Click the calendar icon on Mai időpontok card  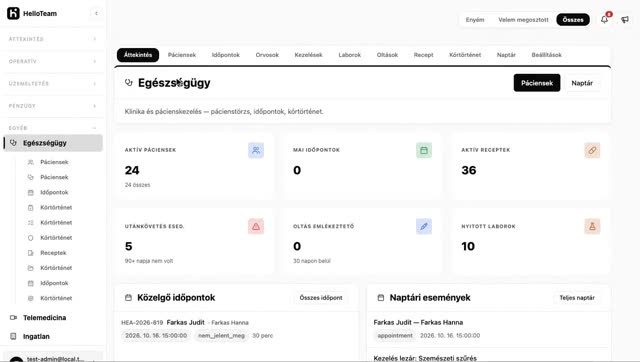coord(424,150)
